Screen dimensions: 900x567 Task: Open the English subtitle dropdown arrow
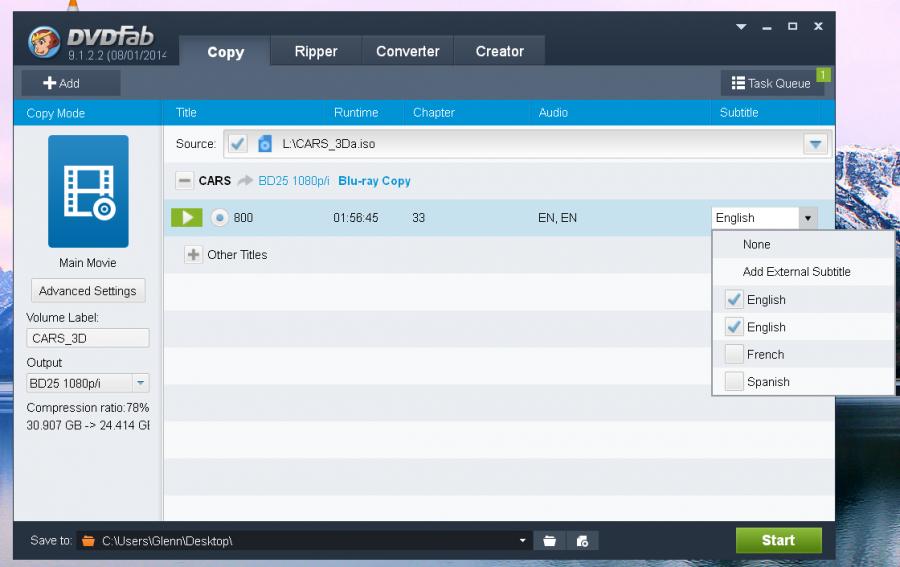pos(807,218)
